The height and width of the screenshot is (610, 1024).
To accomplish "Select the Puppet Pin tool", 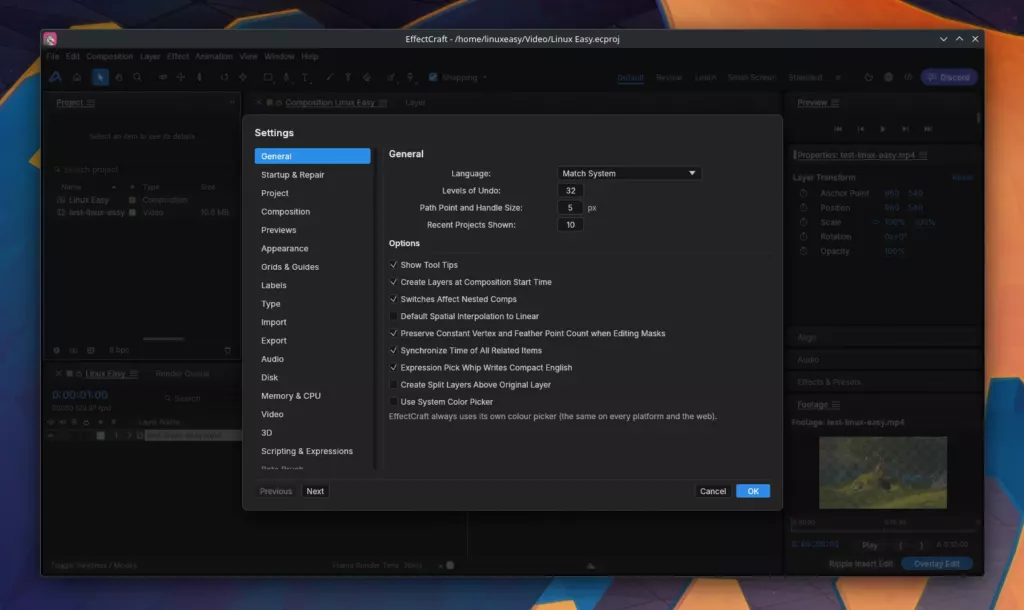I will tap(410, 77).
